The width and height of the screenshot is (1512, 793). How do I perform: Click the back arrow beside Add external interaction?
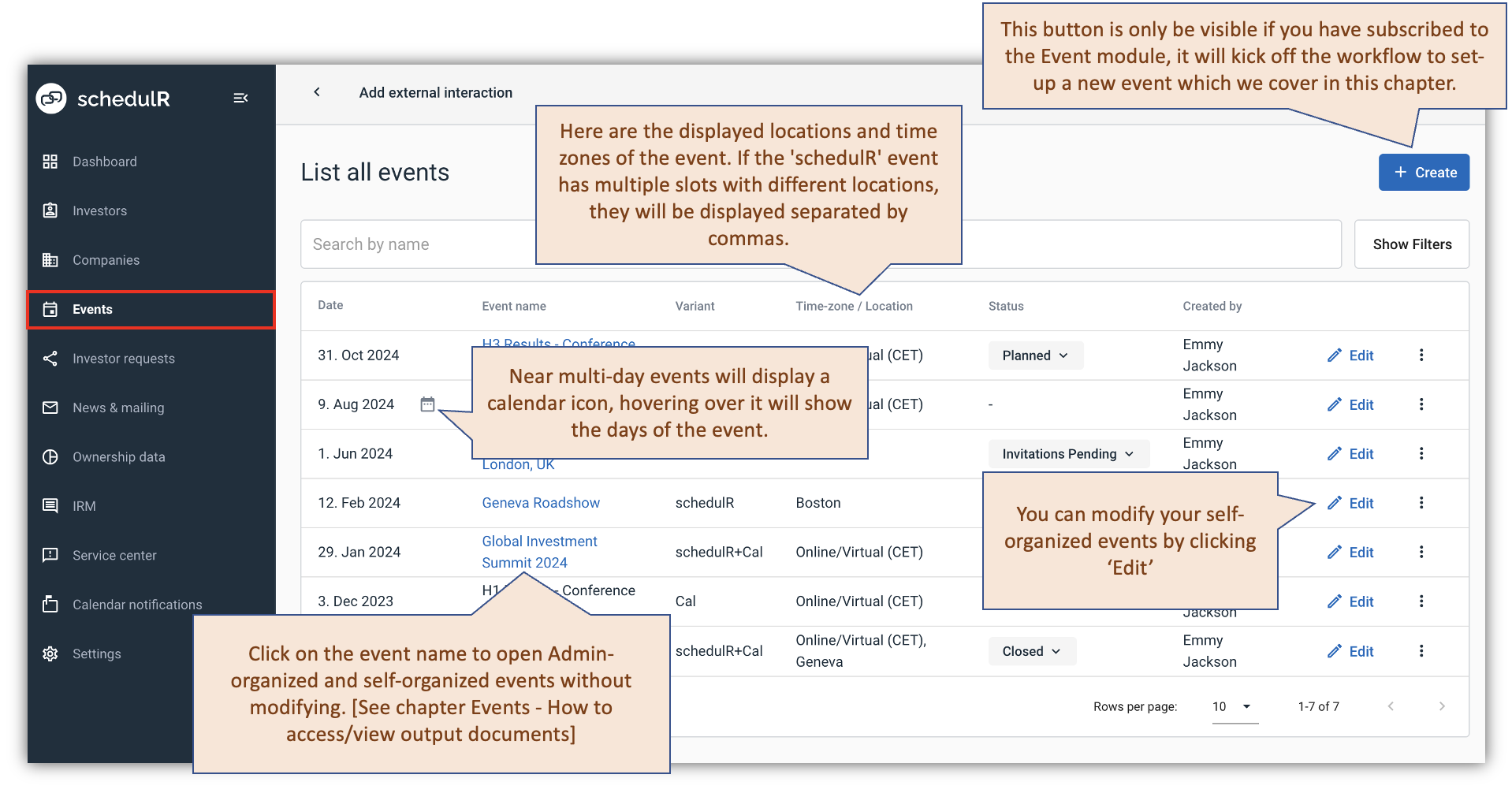coord(317,92)
